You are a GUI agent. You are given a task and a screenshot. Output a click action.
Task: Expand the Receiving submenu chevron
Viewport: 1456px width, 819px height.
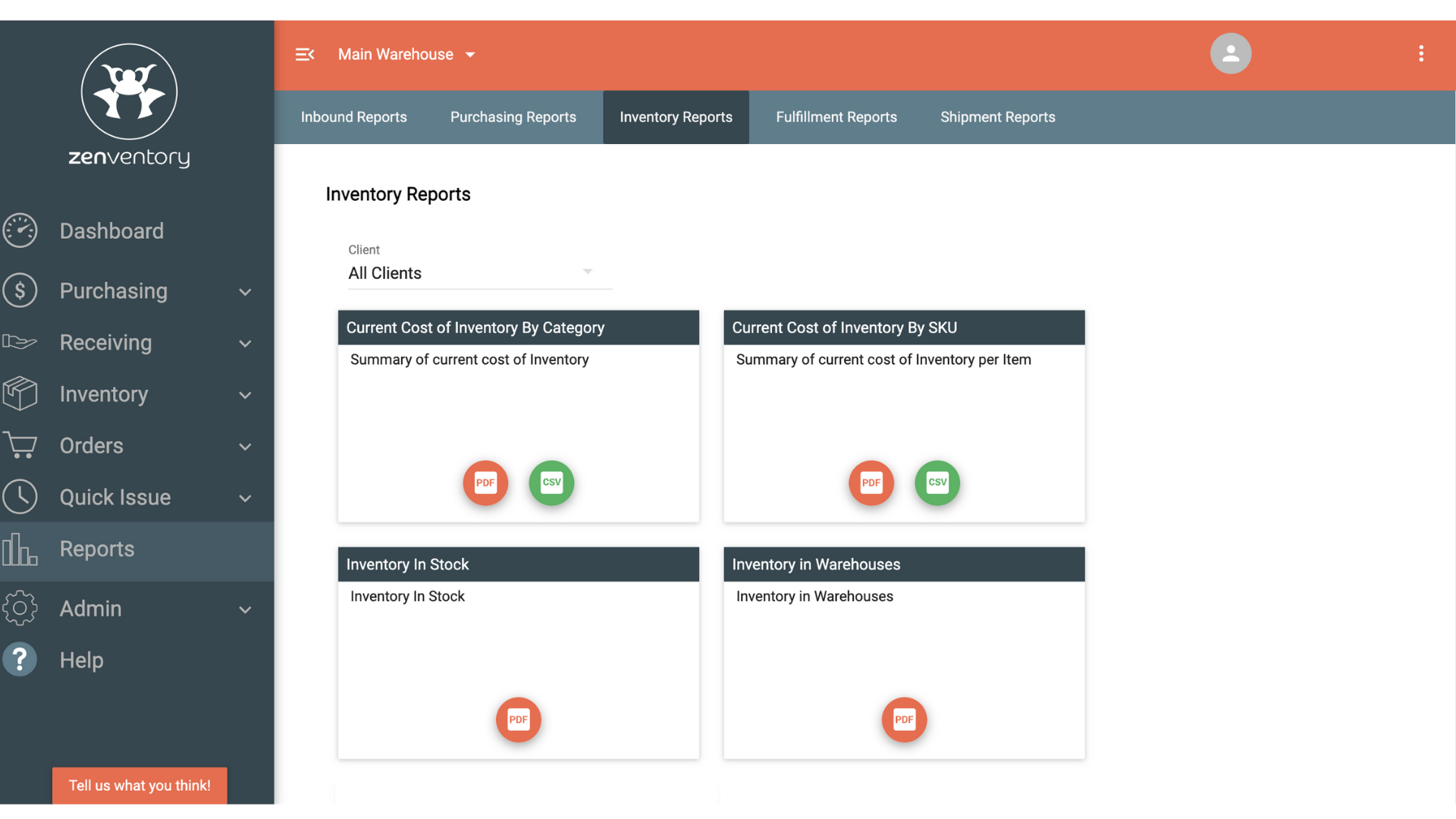245,344
